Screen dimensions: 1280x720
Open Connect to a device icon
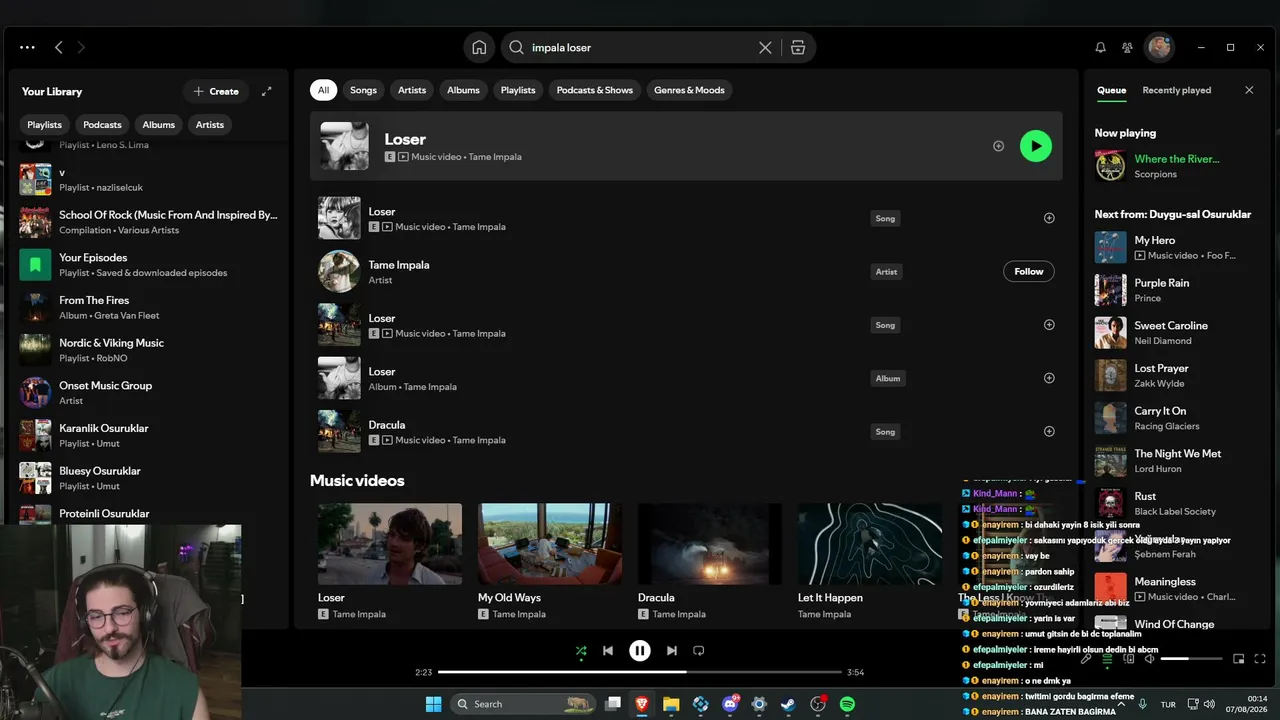(1129, 659)
